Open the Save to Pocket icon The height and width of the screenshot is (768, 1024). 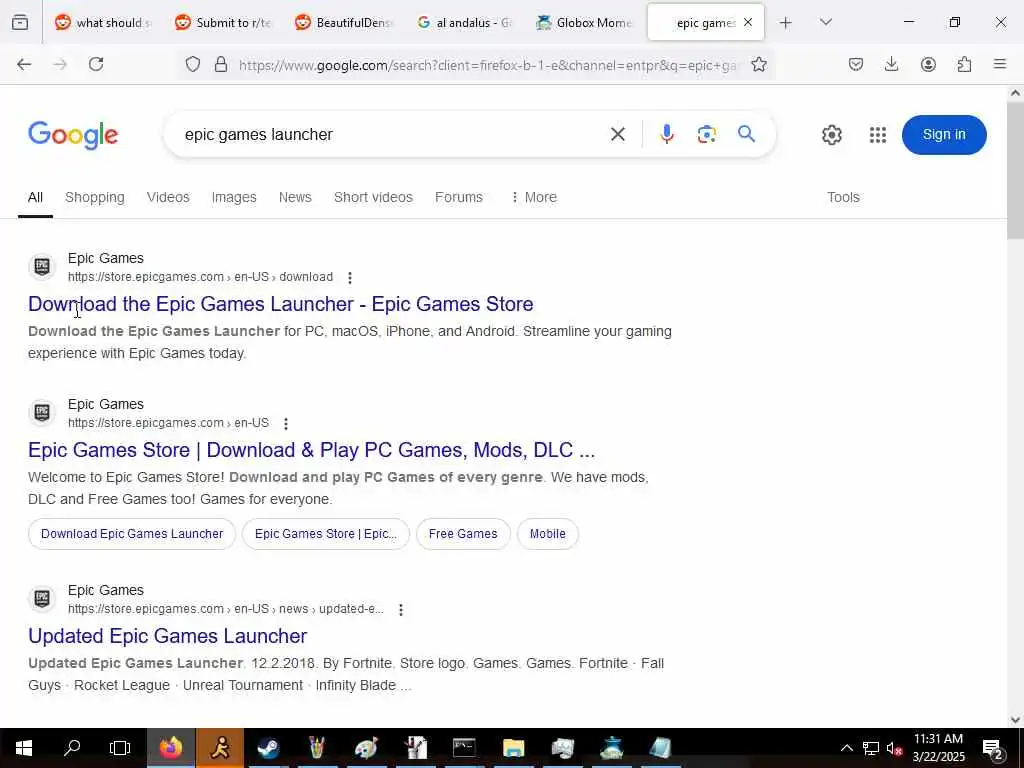(856, 64)
